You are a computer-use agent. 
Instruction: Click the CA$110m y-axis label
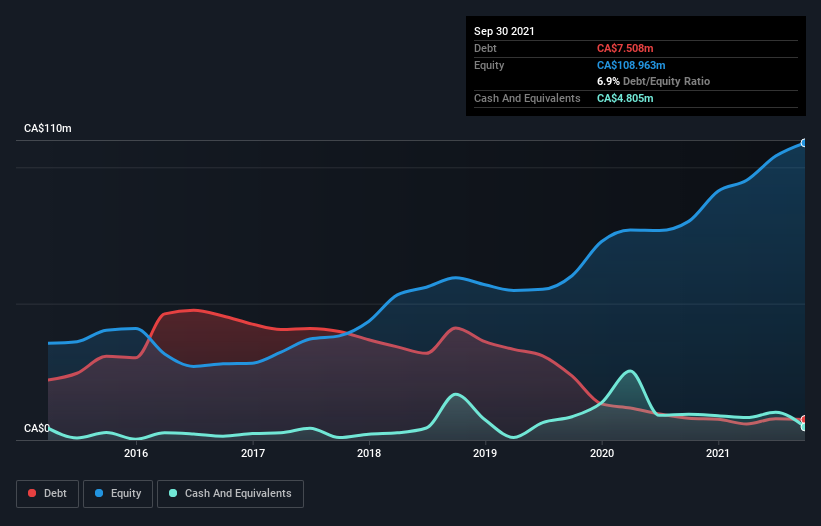click(48, 128)
